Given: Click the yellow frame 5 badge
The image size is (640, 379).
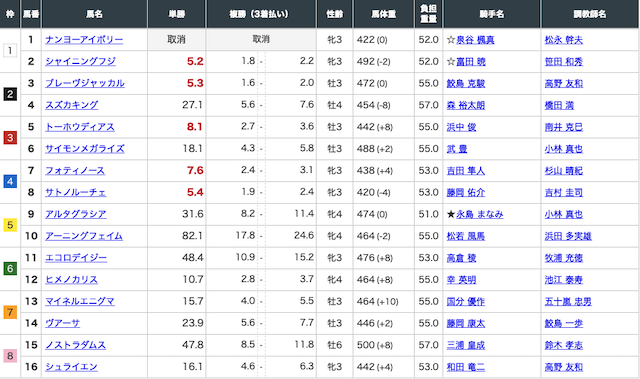Looking at the screenshot, I should pyautogui.click(x=10, y=225).
